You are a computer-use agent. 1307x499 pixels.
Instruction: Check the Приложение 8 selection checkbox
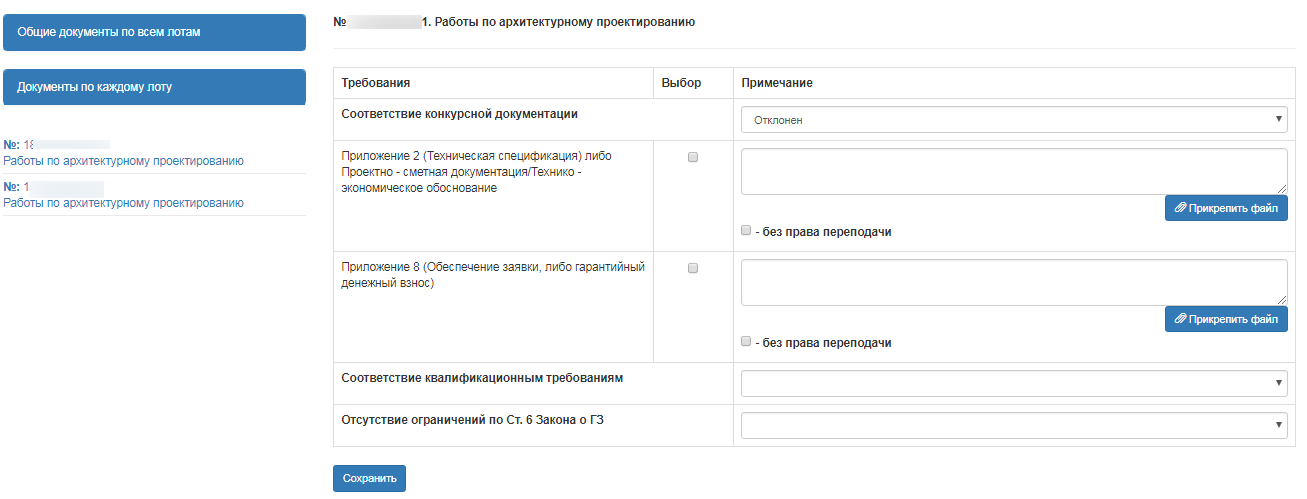[x=693, y=268]
